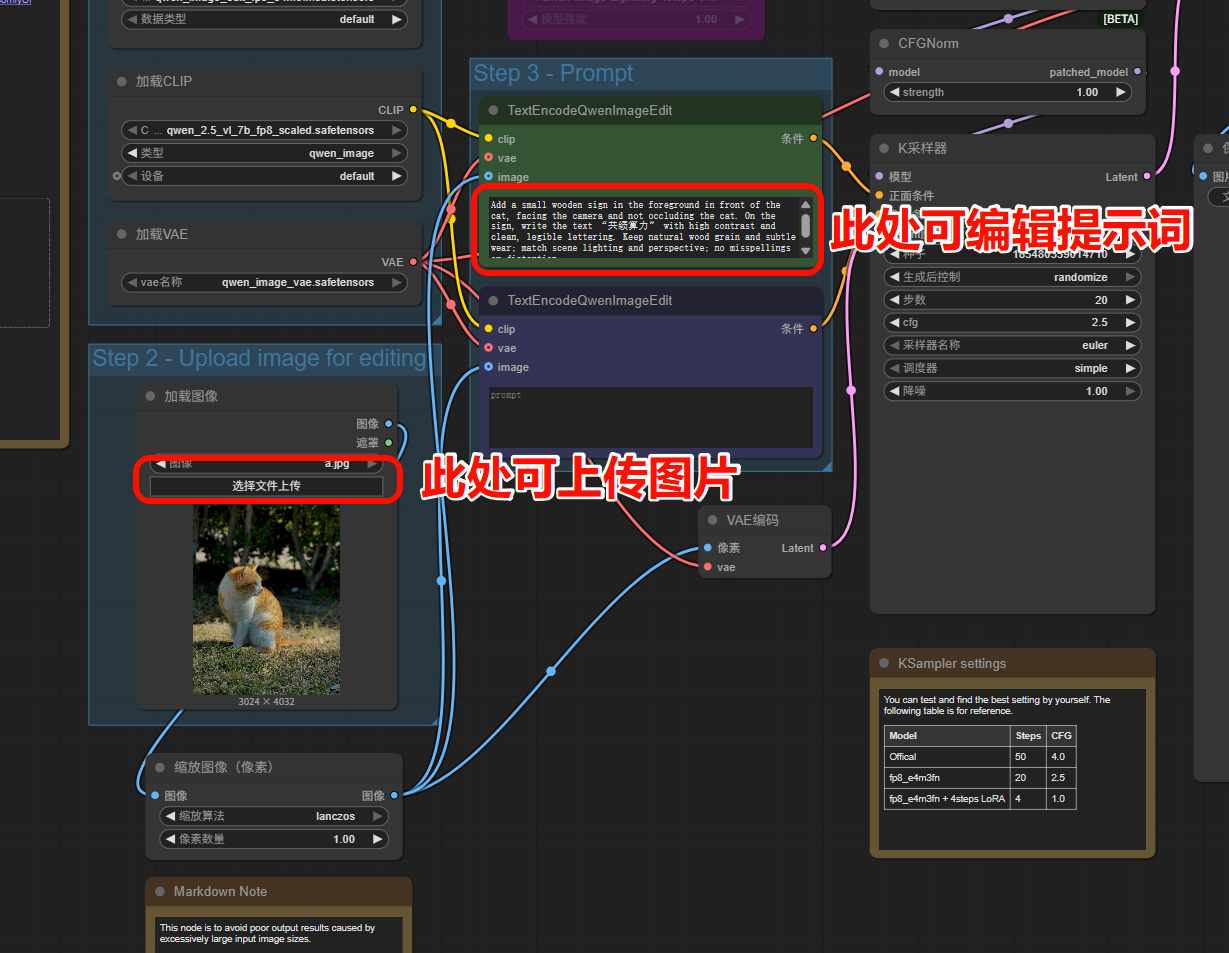Collapse the 加载CLIP node using its title dot

click(122, 82)
